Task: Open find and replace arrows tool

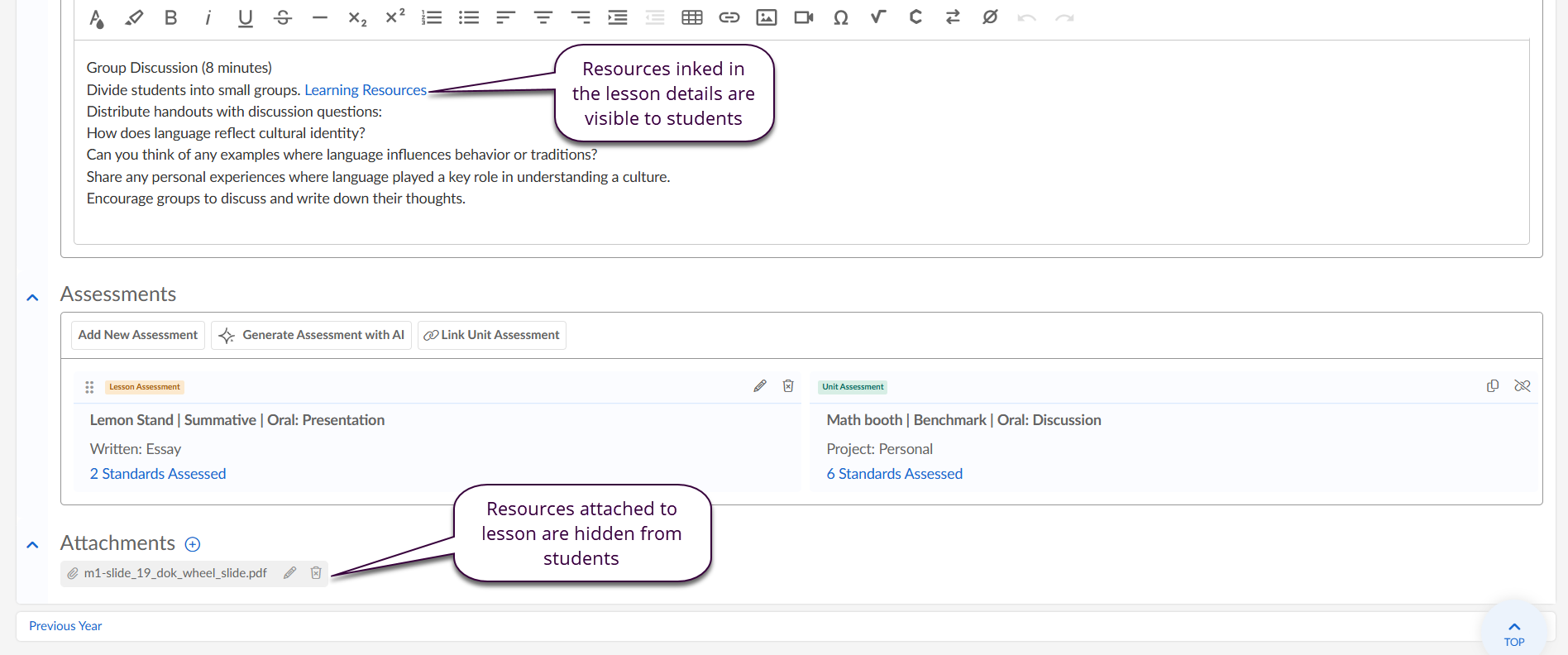Action: pos(953,17)
